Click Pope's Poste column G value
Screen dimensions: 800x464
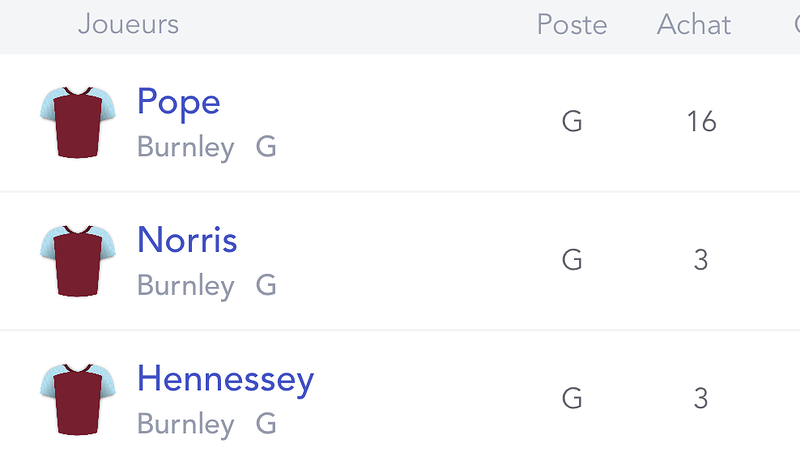[572, 122]
